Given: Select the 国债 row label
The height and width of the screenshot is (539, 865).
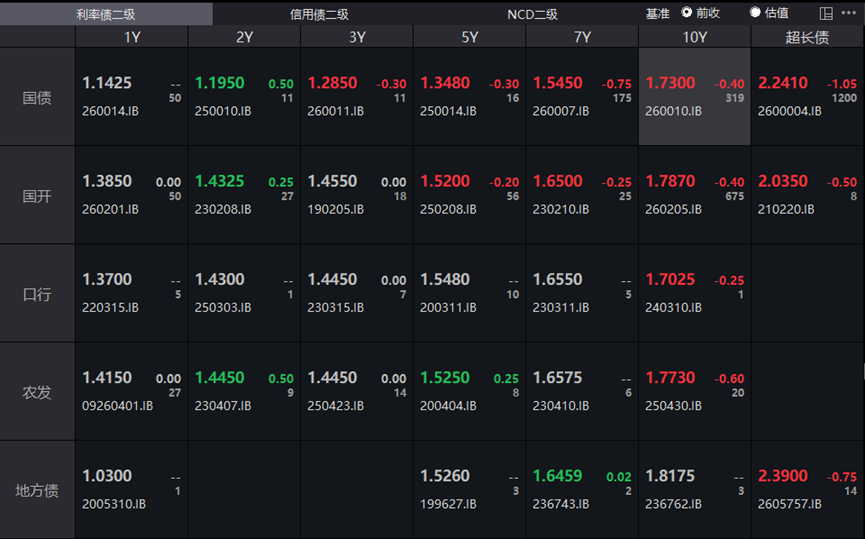Looking at the screenshot, I should pyautogui.click(x=37, y=98).
